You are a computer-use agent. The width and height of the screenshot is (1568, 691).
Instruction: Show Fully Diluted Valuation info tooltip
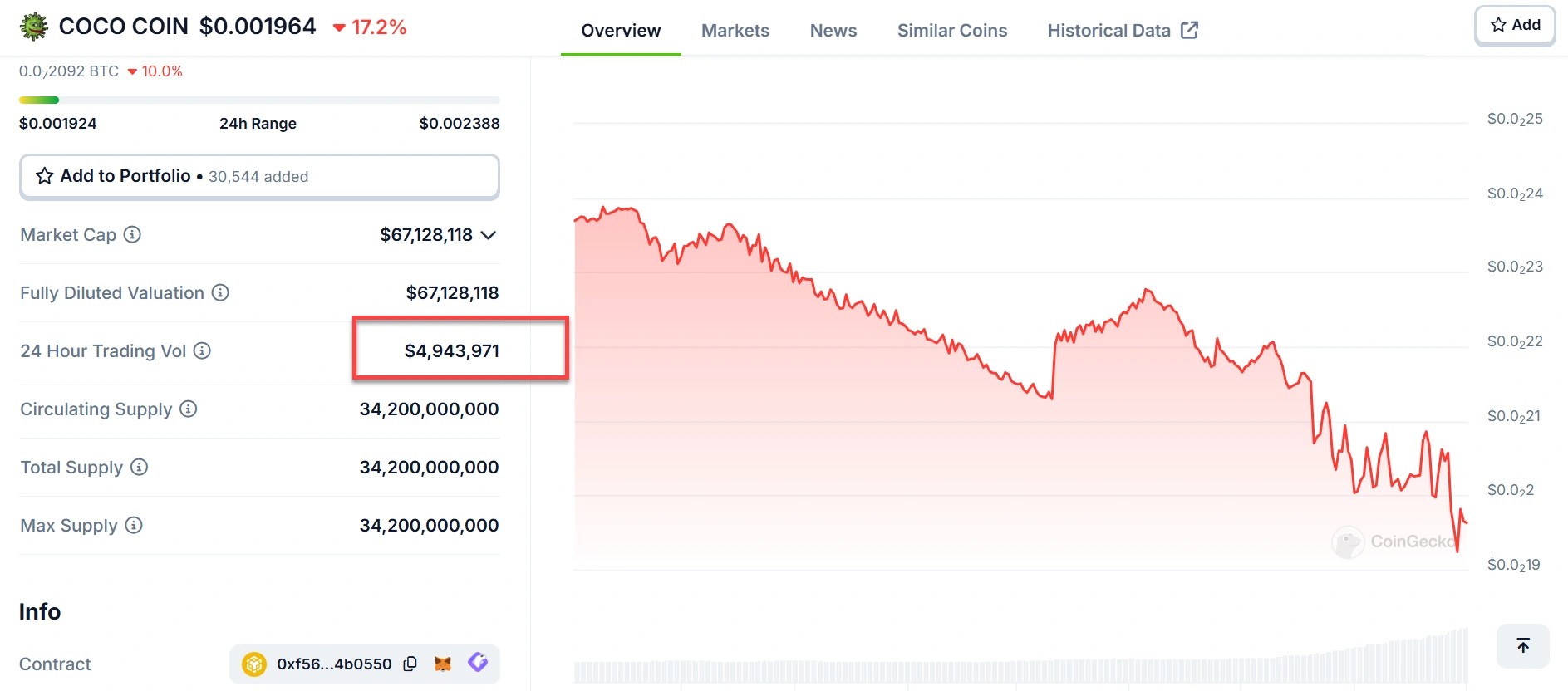pos(220,292)
